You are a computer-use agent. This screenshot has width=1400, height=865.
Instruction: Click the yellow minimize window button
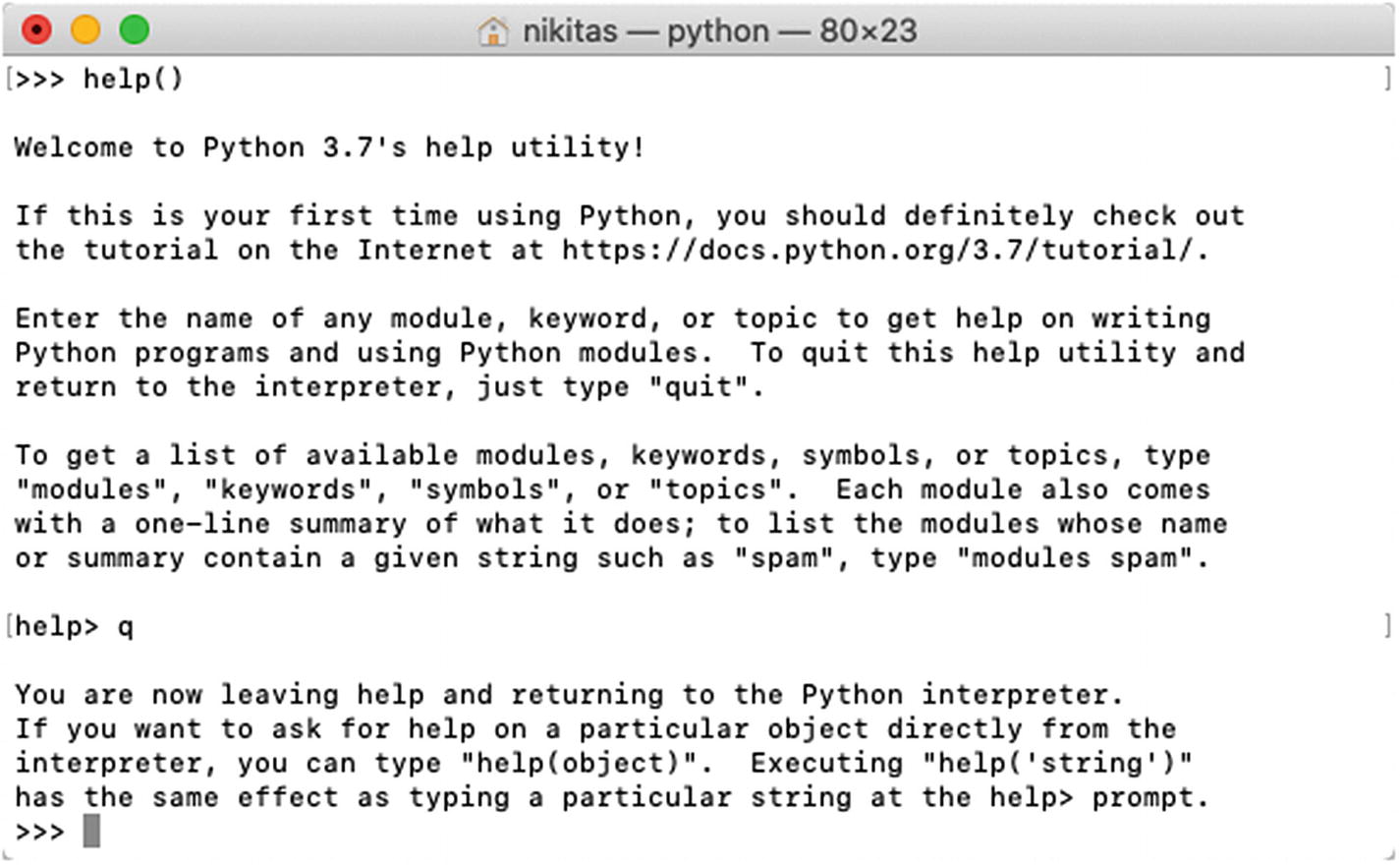pyautogui.click(x=85, y=30)
